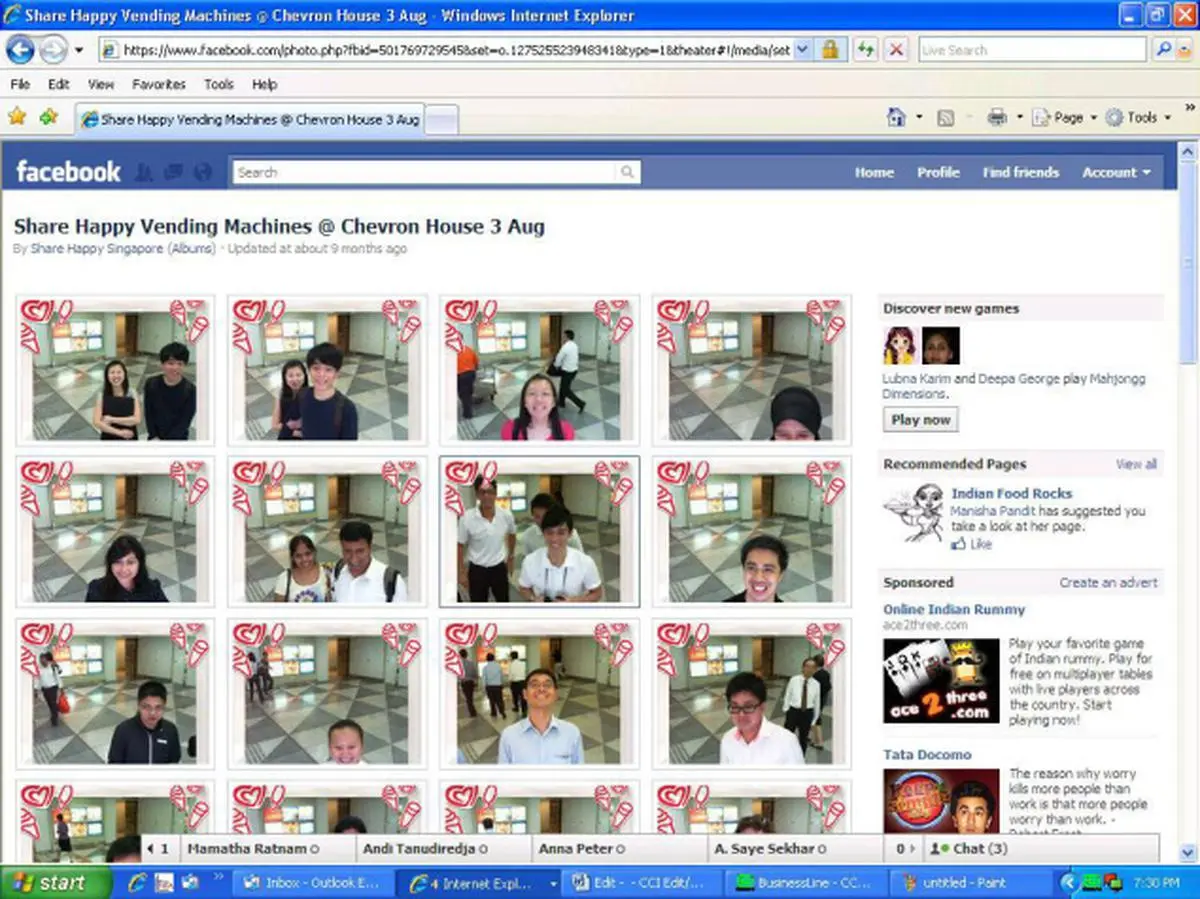Click the green Refresh page icon
The height and width of the screenshot is (899, 1200).
pyautogui.click(x=866, y=50)
